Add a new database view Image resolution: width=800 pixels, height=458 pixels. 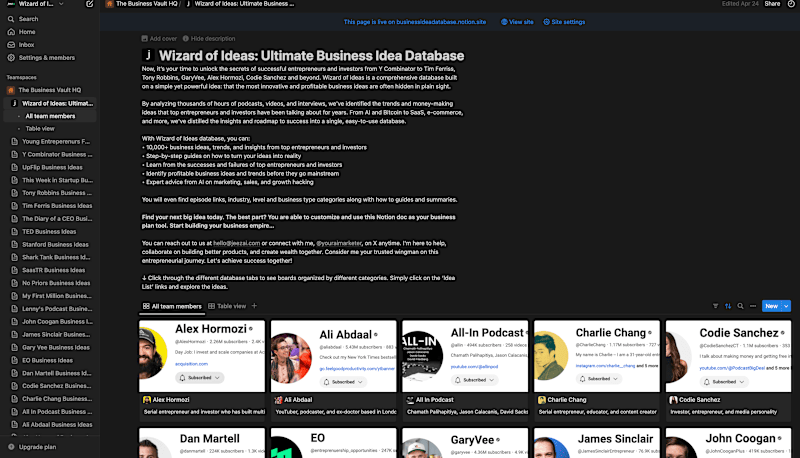click(254, 306)
